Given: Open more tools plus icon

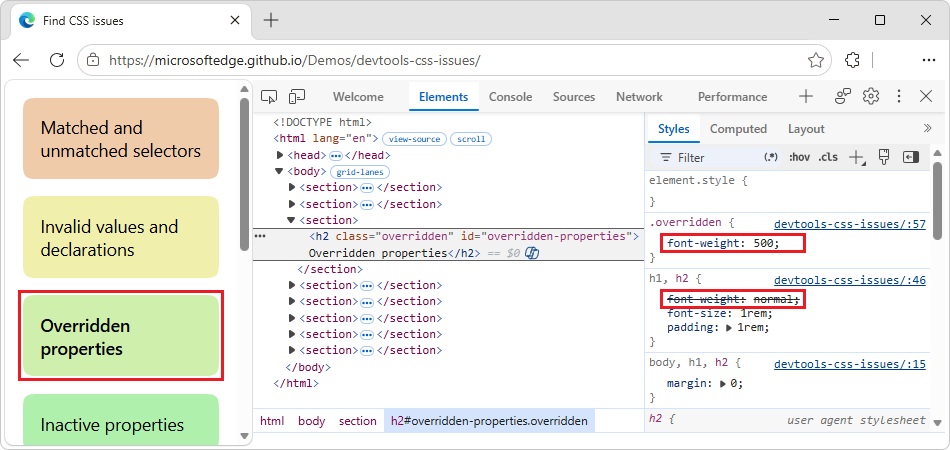Looking at the screenshot, I should [805, 96].
